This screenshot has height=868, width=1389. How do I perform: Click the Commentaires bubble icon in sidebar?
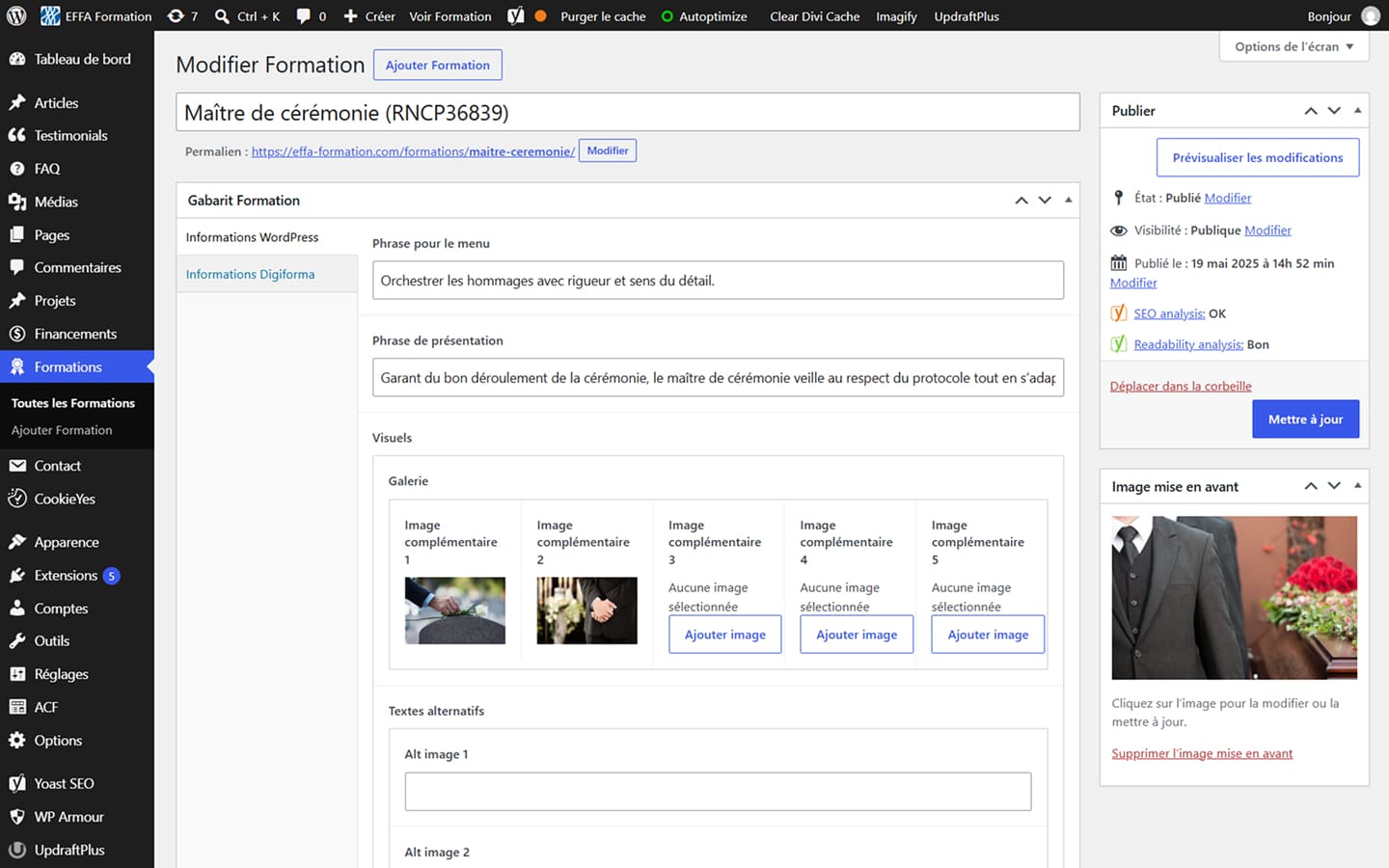(x=17, y=267)
